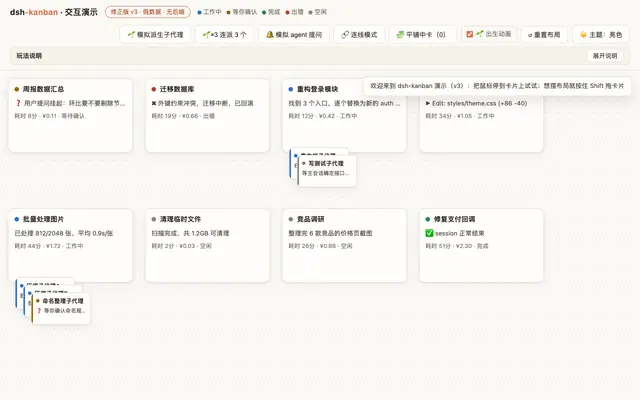Click the blue status dot on 重构登录模块

pyautogui.click(x=291, y=89)
